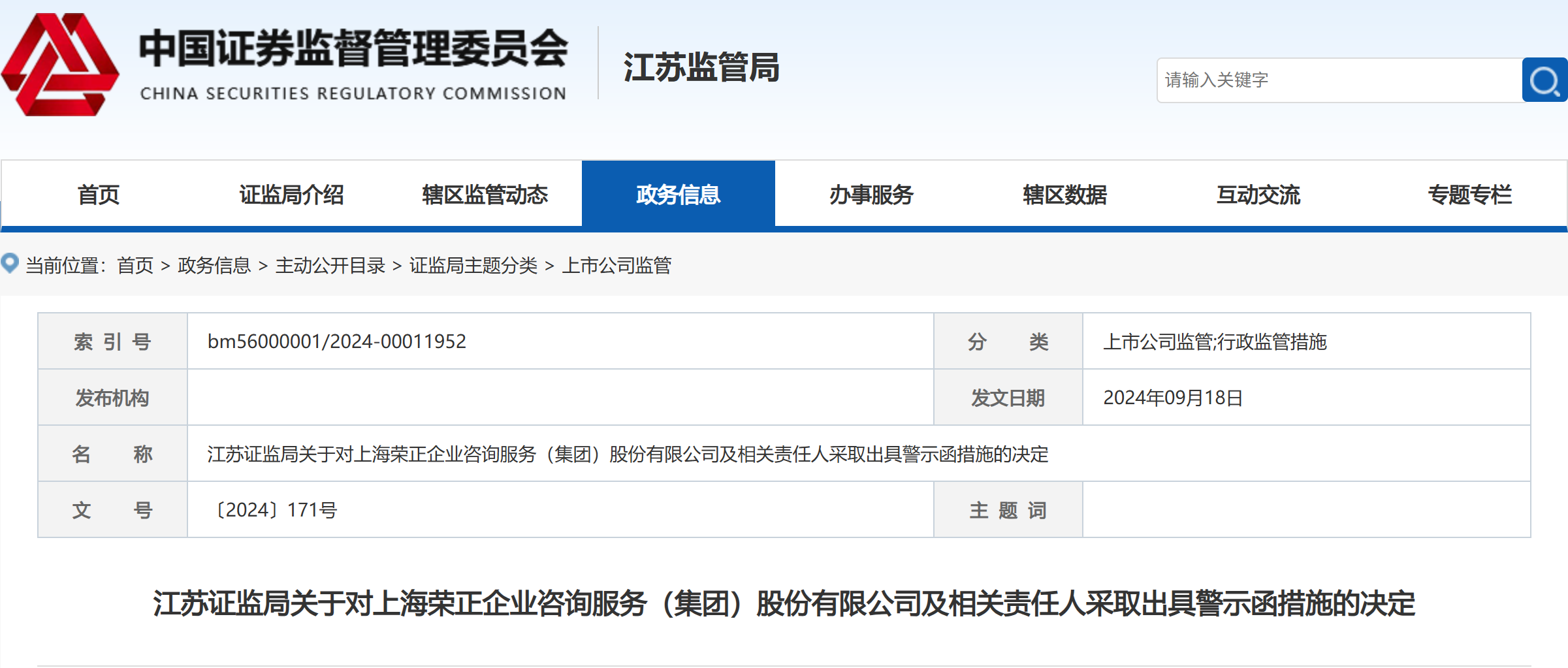The height and width of the screenshot is (668, 1568).
Task: Click the 发布机构 label cell
Action: click(112, 398)
